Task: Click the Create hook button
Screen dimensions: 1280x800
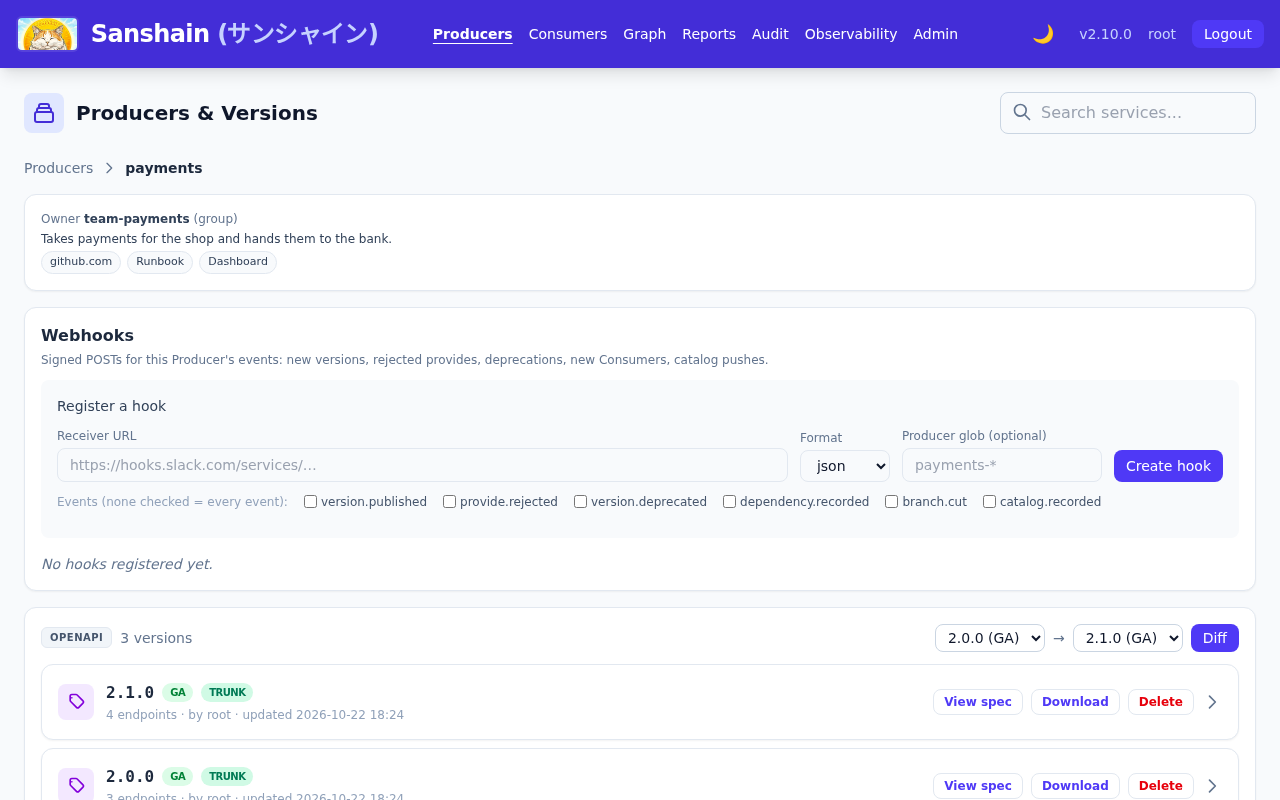Action: pos(1168,466)
